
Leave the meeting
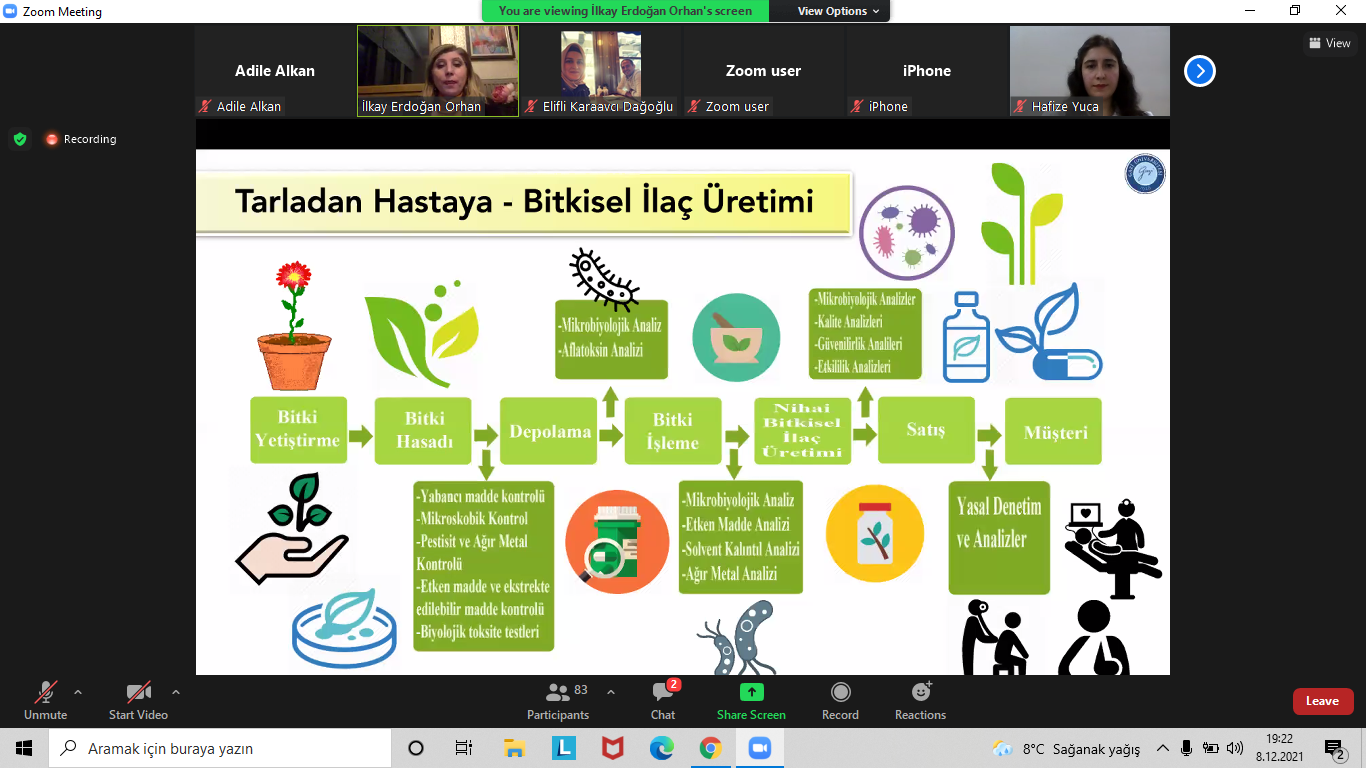pyautogui.click(x=1322, y=701)
